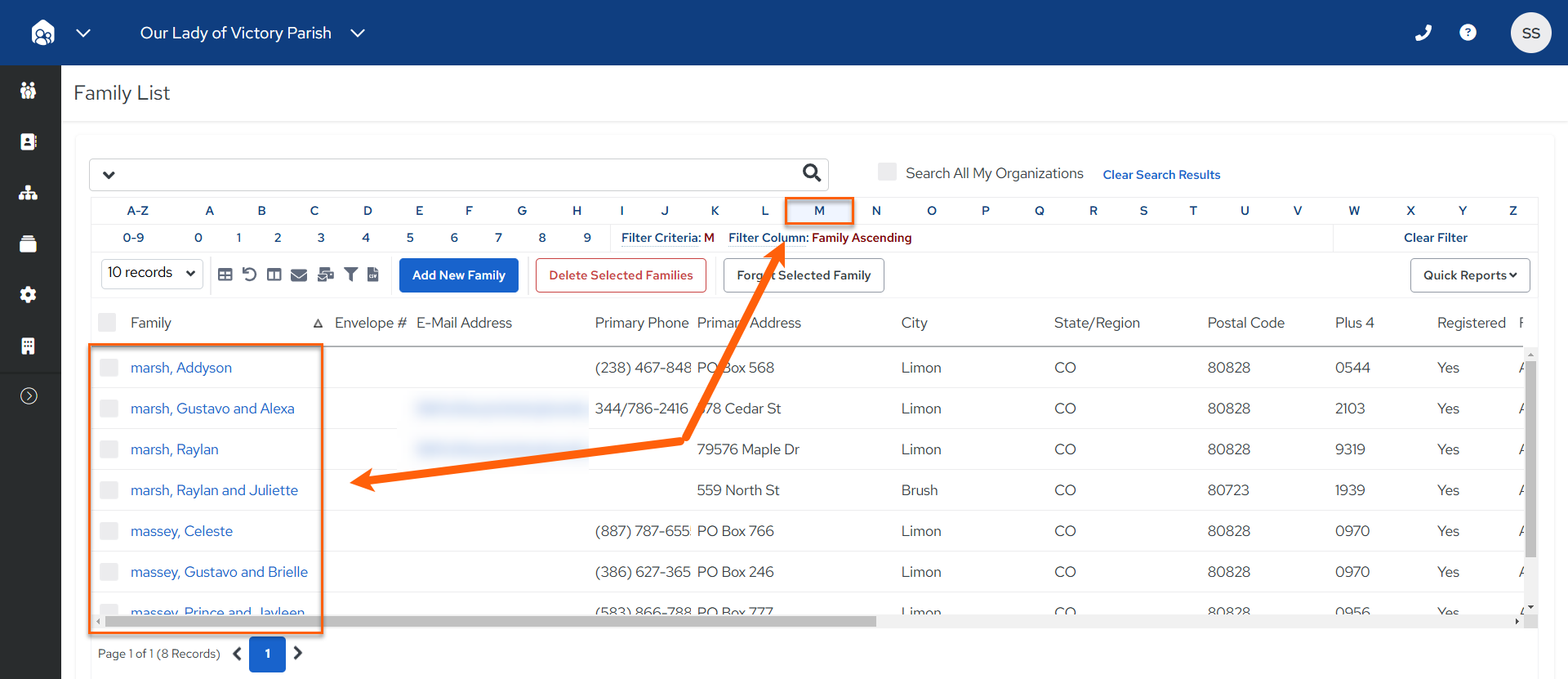Go to next page arrow
This screenshot has height=679, width=1568.
pyautogui.click(x=298, y=654)
